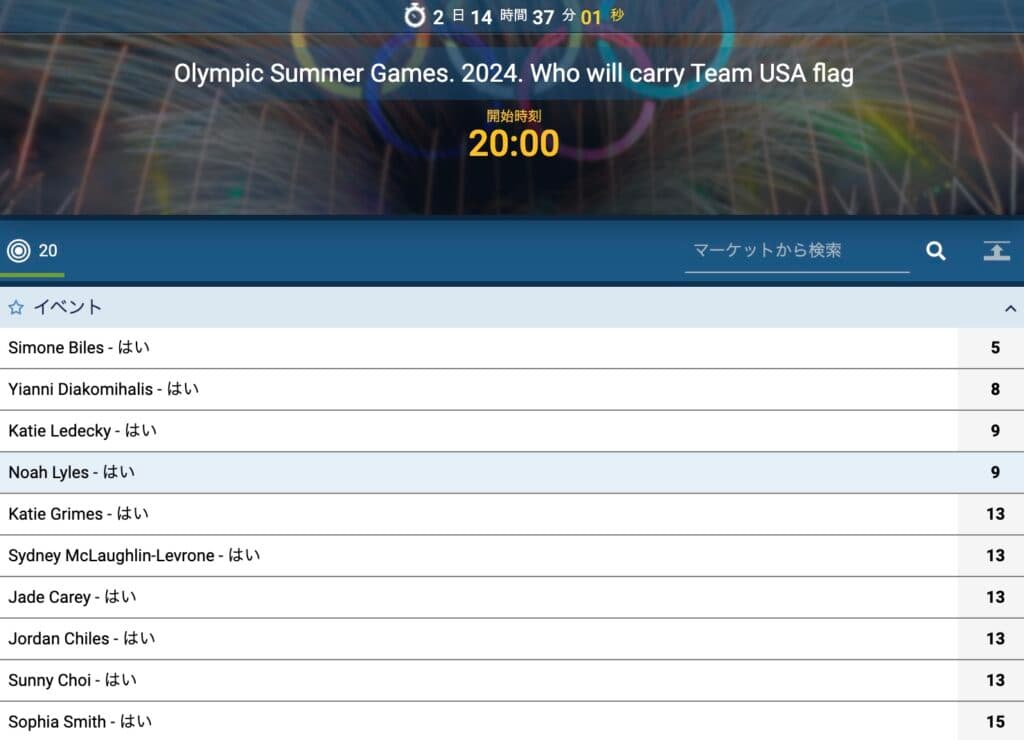Screen dimensions: 1024x740
Task: Select the 20 markets tab
Action: tap(32, 251)
